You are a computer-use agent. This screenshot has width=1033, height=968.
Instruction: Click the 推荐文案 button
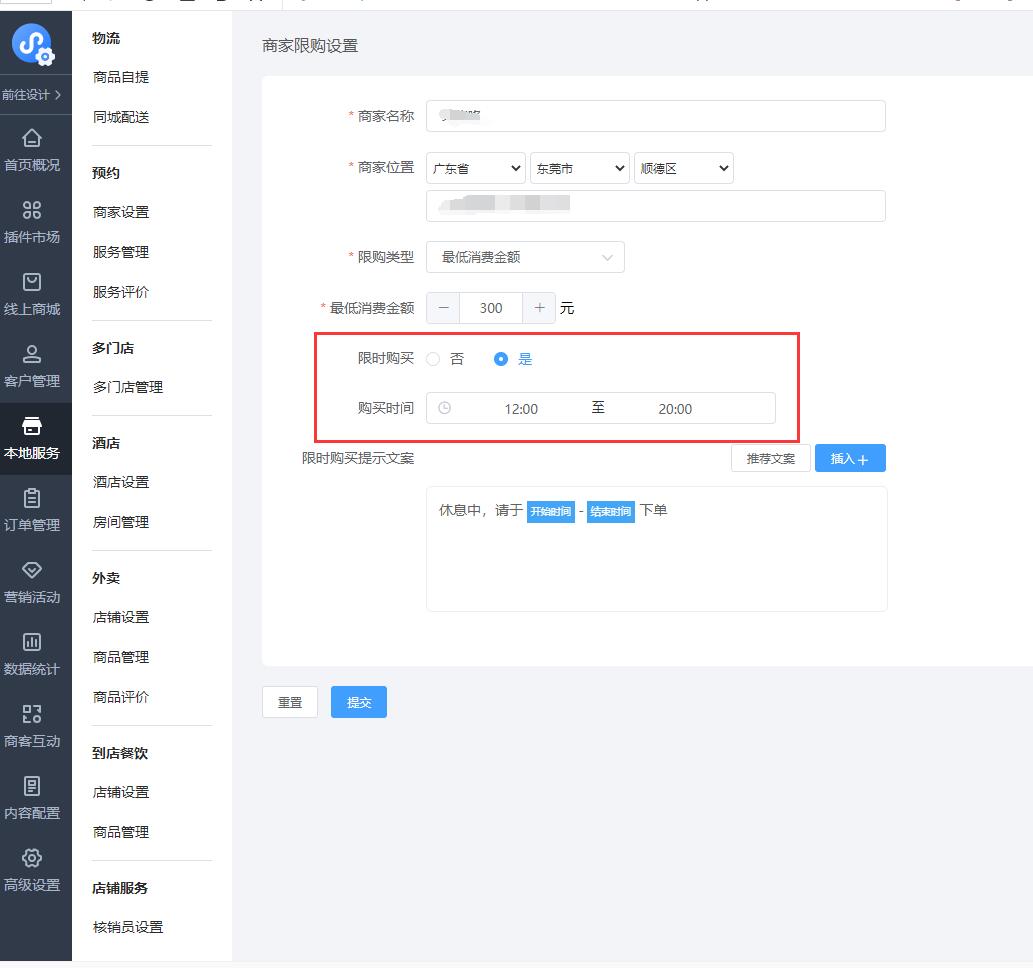point(770,459)
